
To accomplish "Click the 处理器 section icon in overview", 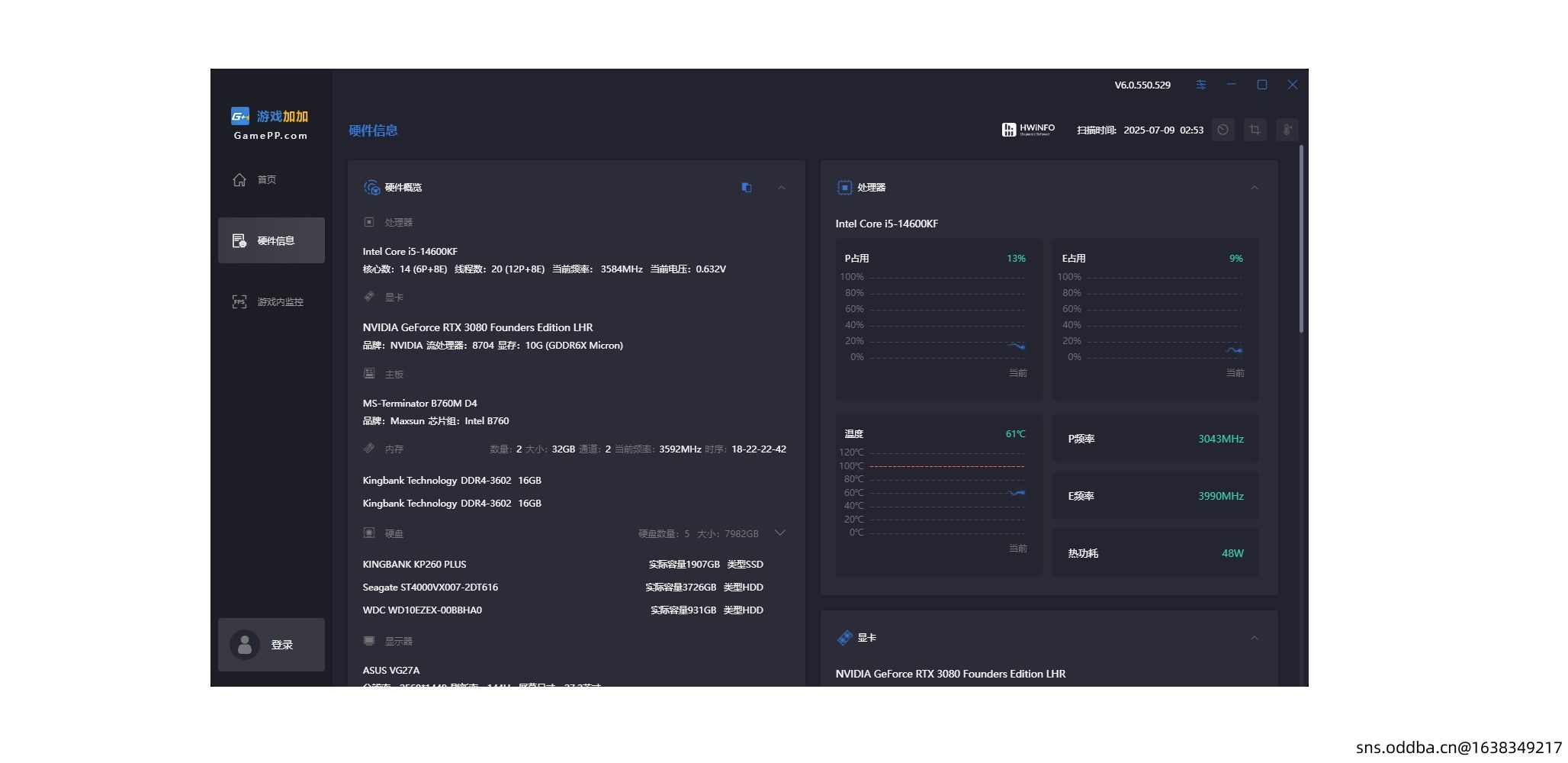I will click(x=369, y=222).
